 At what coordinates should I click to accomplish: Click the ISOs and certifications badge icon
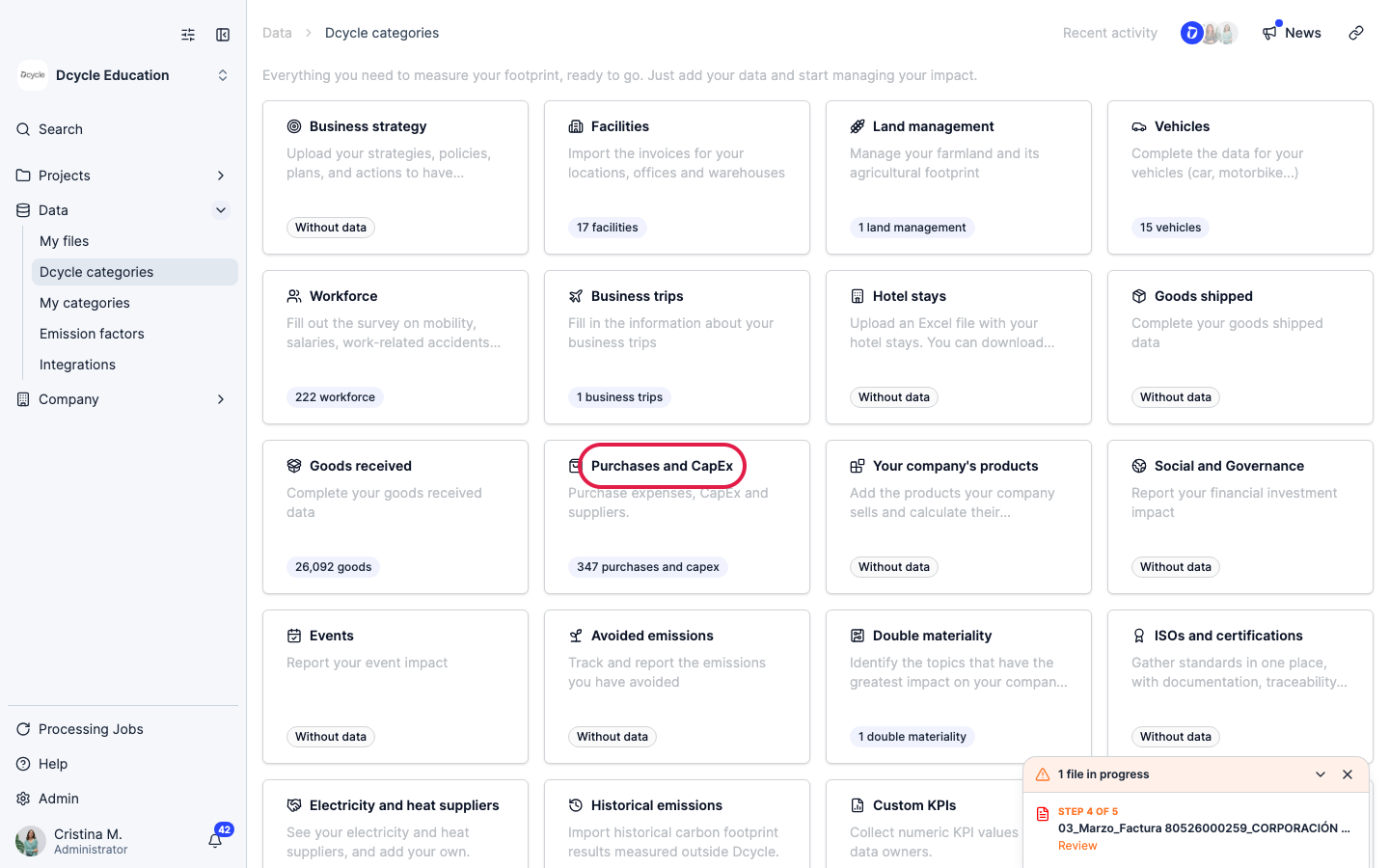click(x=1139, y=636)
